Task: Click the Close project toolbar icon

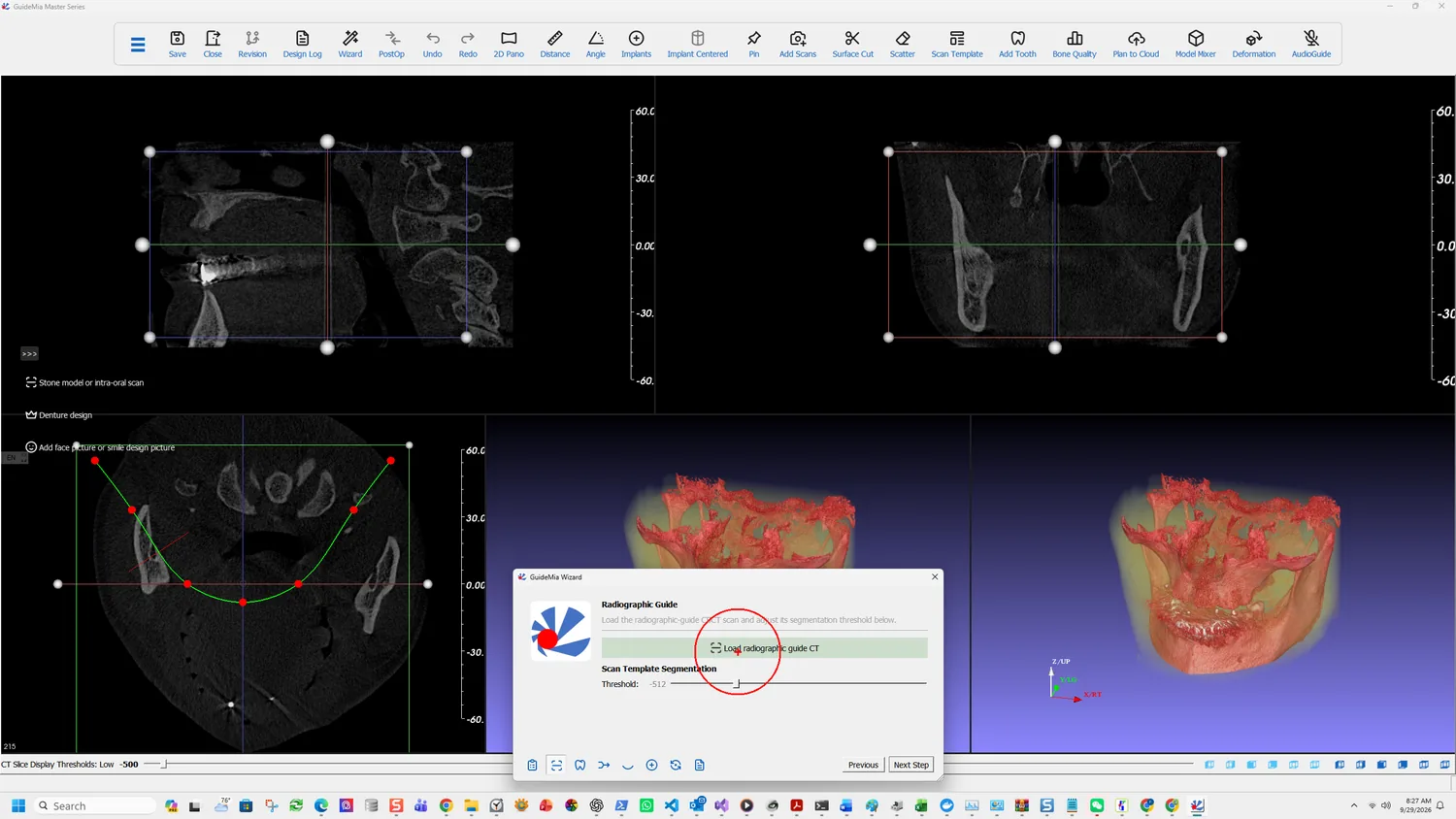Action: tap(213, 44)
